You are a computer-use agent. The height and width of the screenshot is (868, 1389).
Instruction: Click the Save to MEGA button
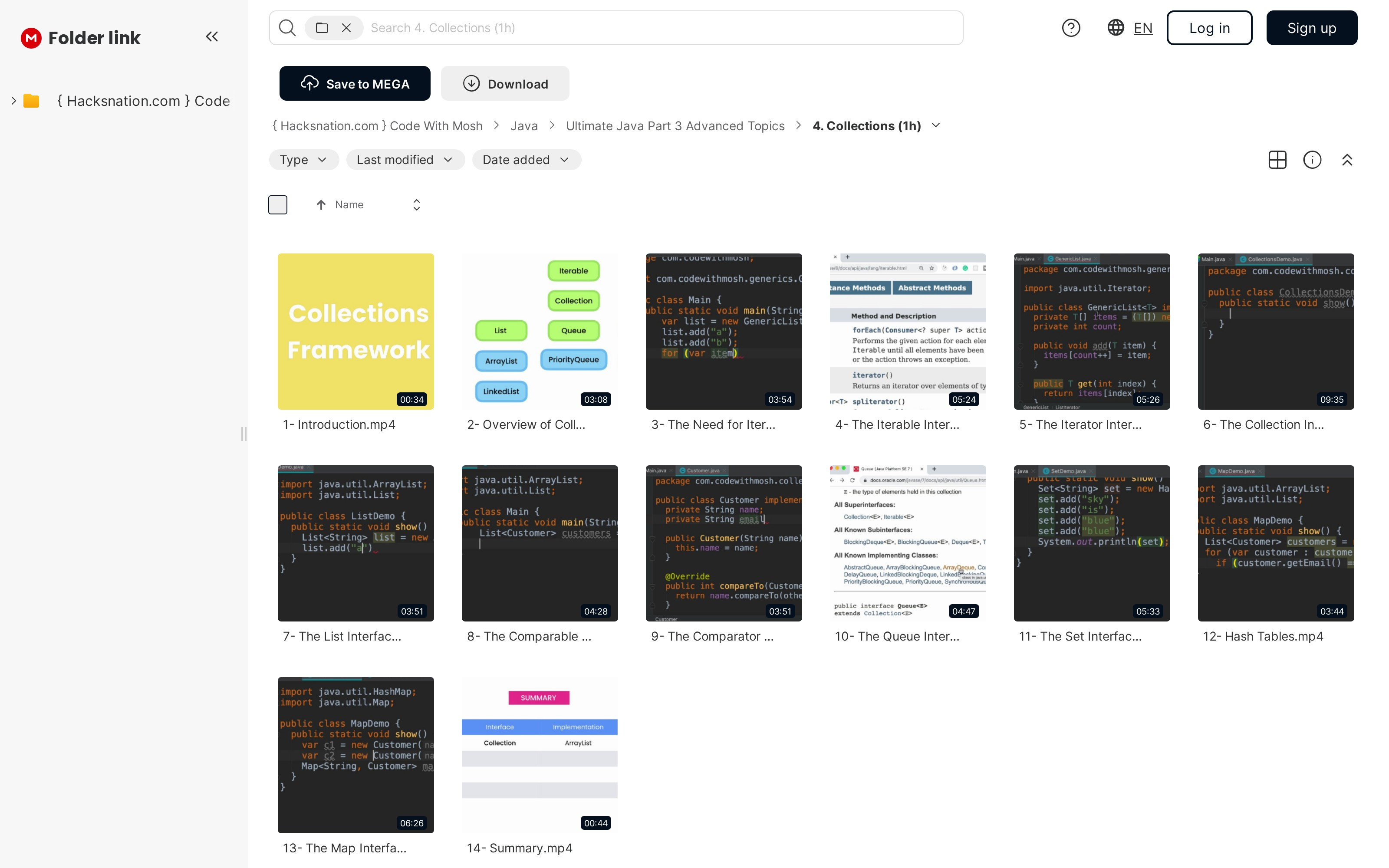(x=355, y=84)
